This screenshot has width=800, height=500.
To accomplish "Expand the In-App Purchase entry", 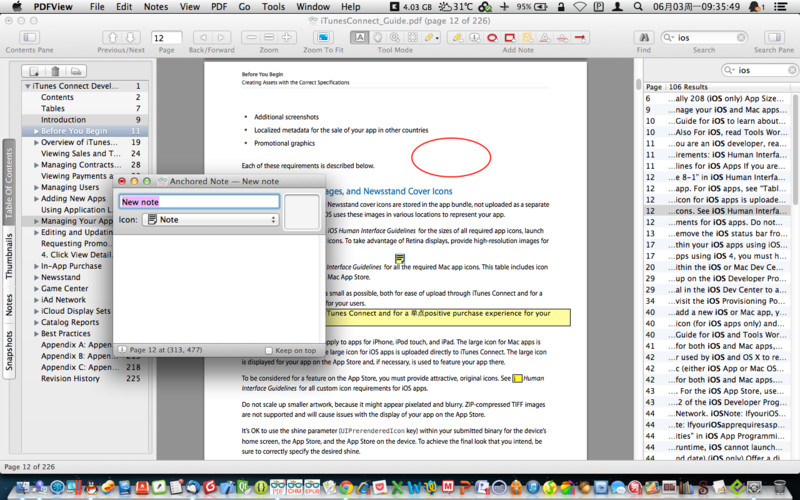I will point(36,266).
